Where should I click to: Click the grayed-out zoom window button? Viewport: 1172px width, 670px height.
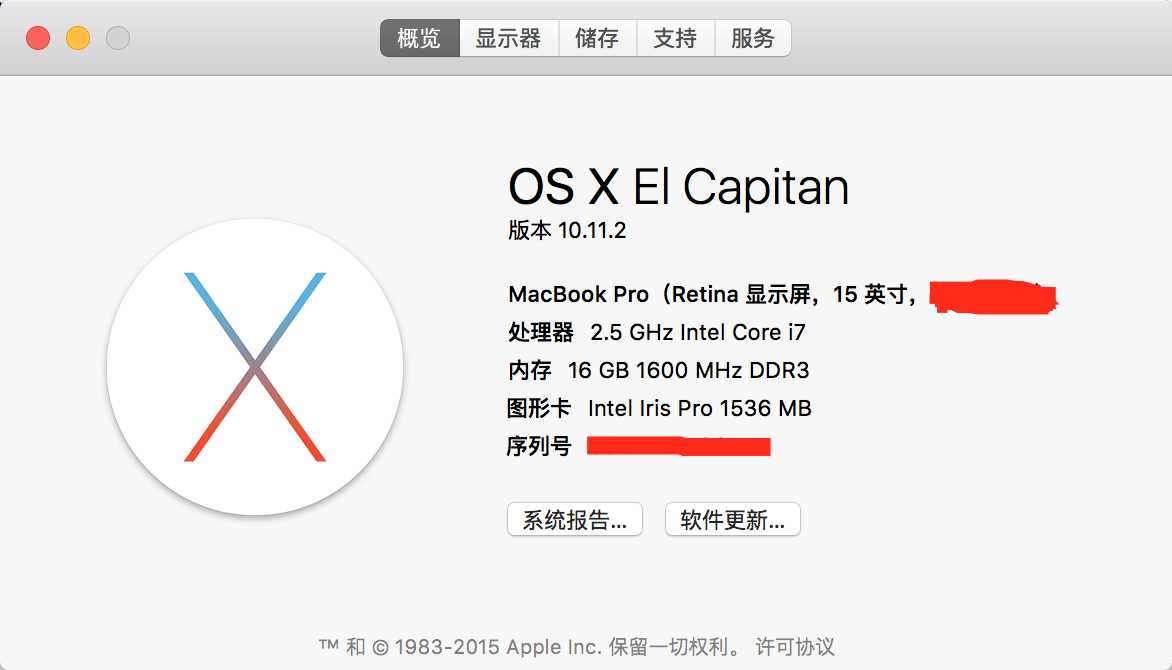pyautogui.click(x=117, y=37)
